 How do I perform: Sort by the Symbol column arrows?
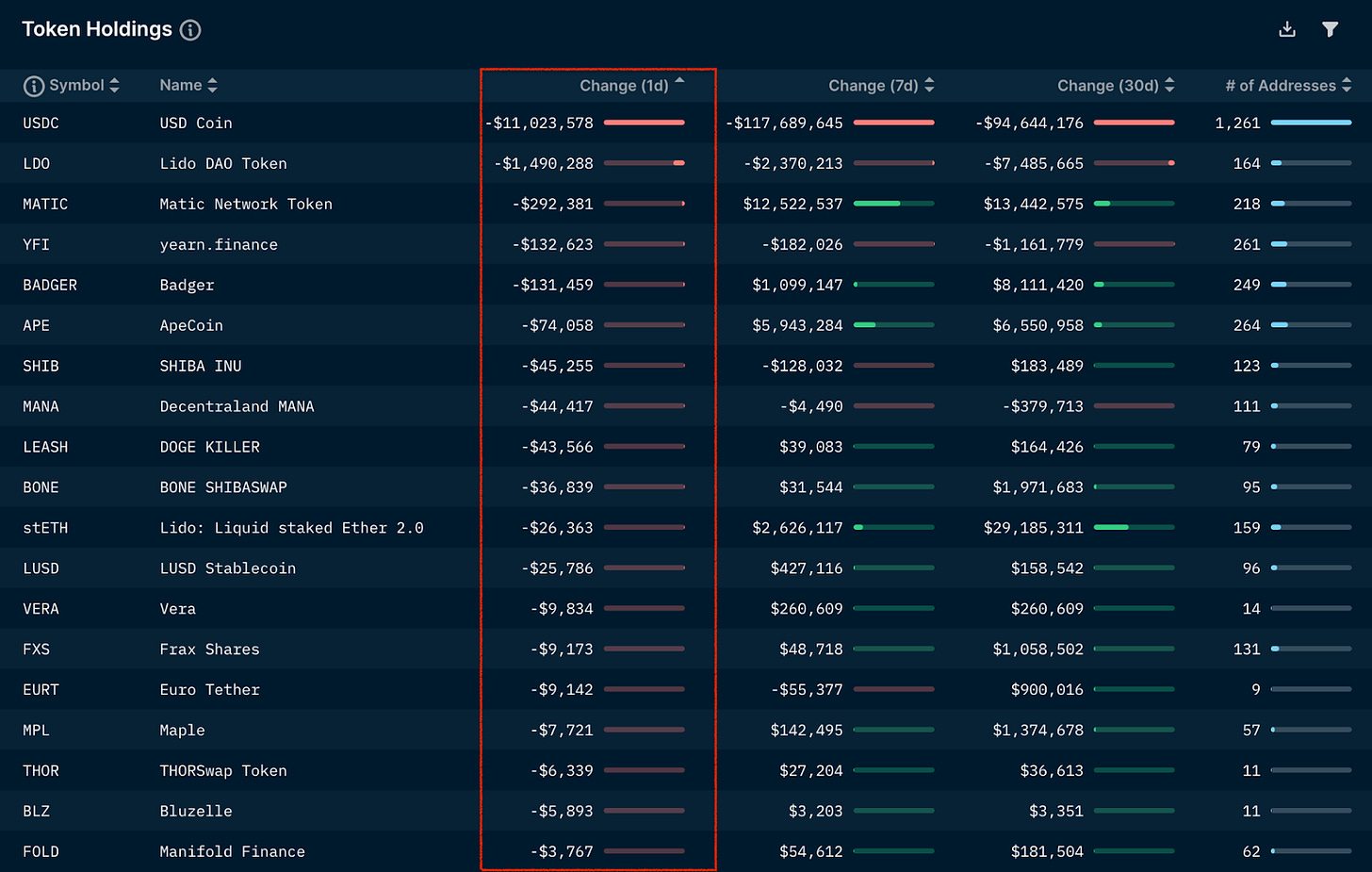(114, 85)
